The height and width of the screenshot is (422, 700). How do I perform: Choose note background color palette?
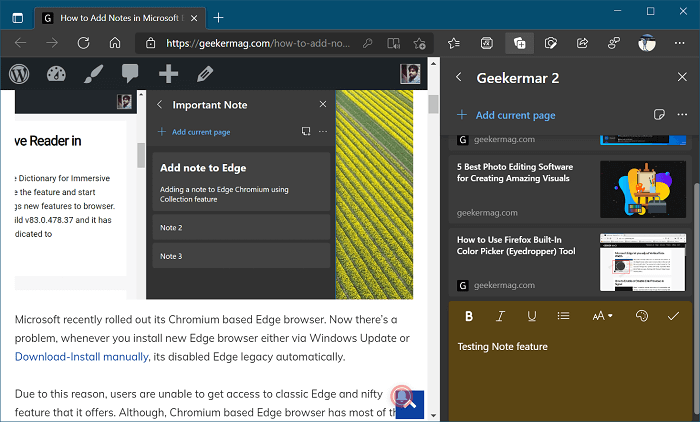pos(642,316)
